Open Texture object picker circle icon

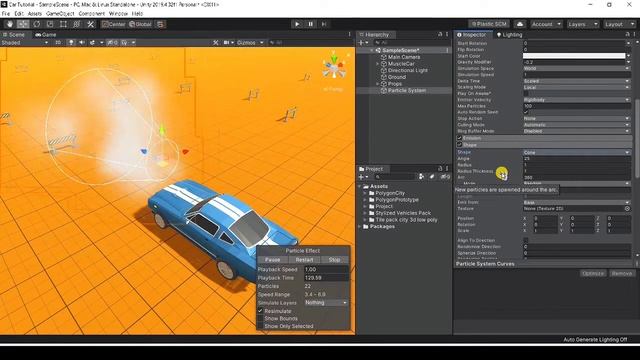click(x=627, y=209)
